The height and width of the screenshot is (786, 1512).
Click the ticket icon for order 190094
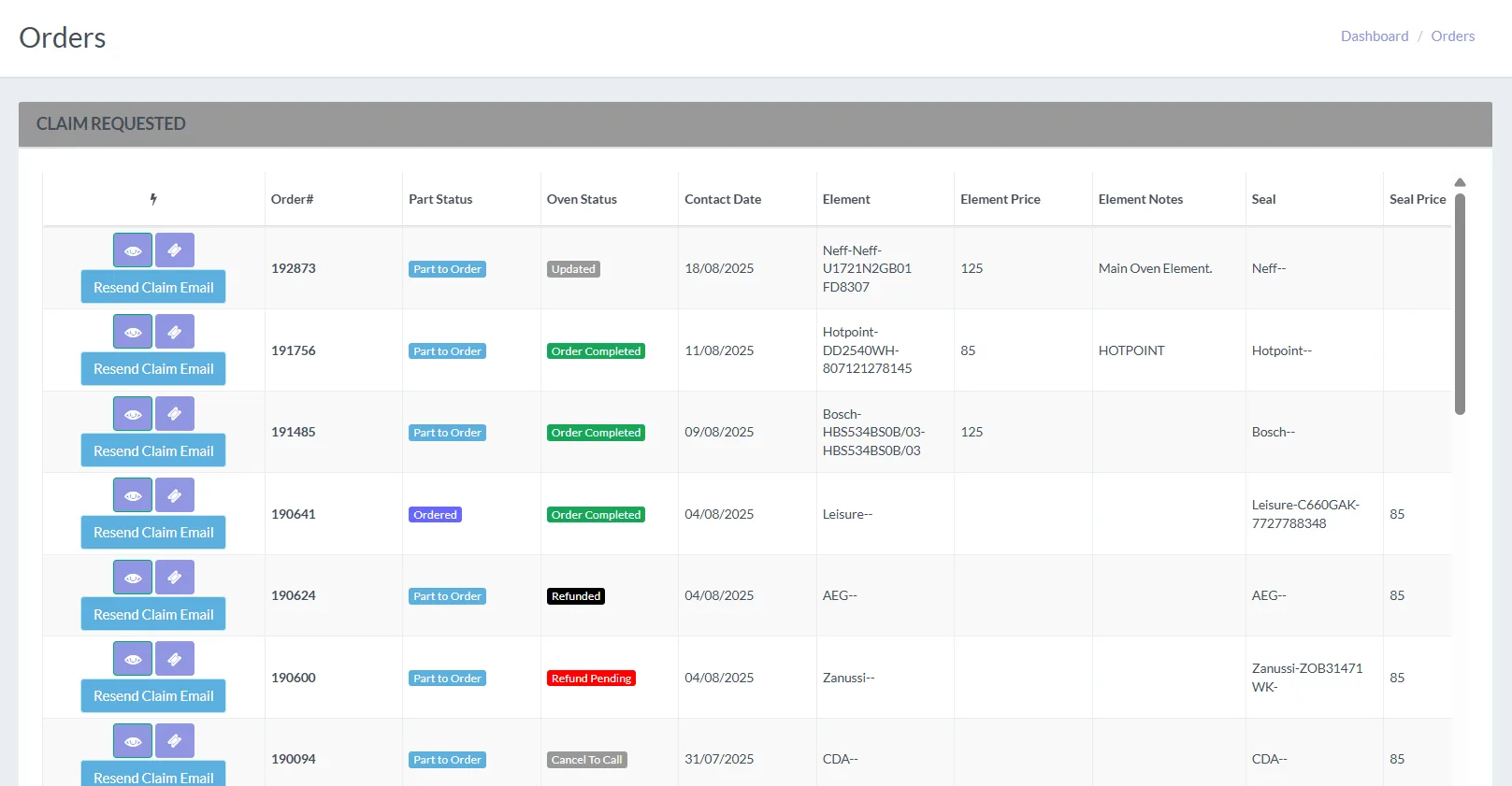(175, 741)
